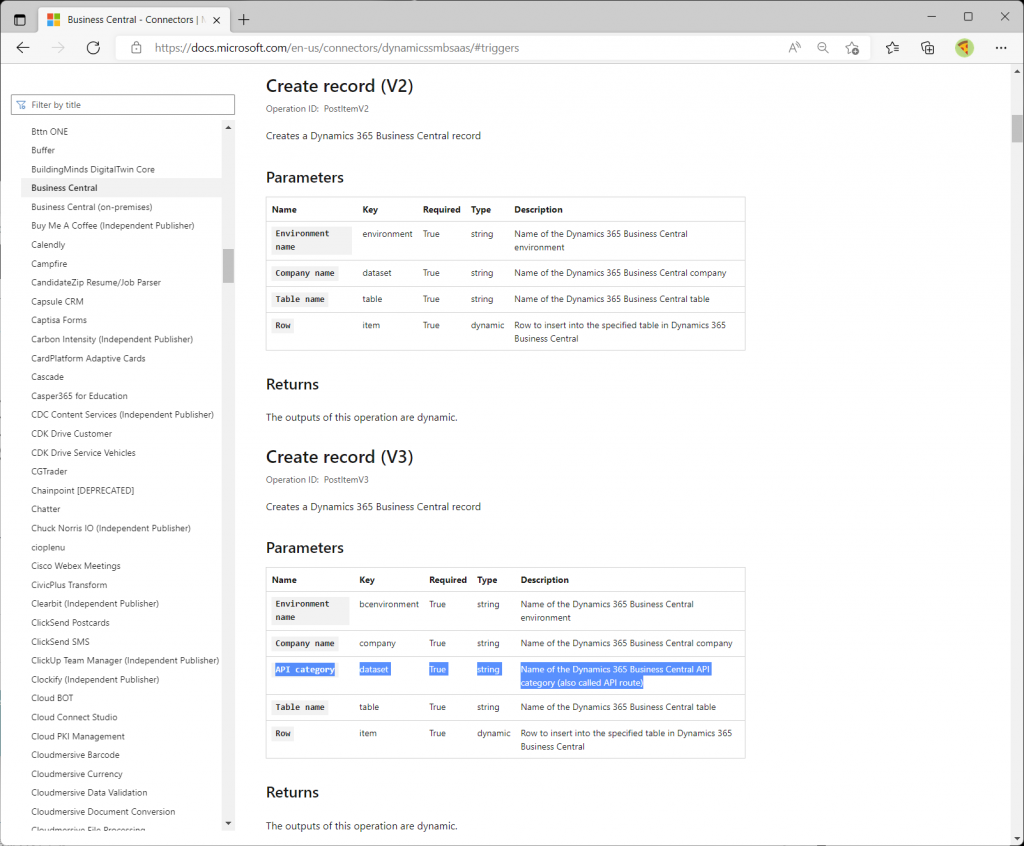Open BuildingMinds DigitalTwin Core link
Image resolution: width=1024 pixels, height=846 pixels.
(x=93, y=169)
